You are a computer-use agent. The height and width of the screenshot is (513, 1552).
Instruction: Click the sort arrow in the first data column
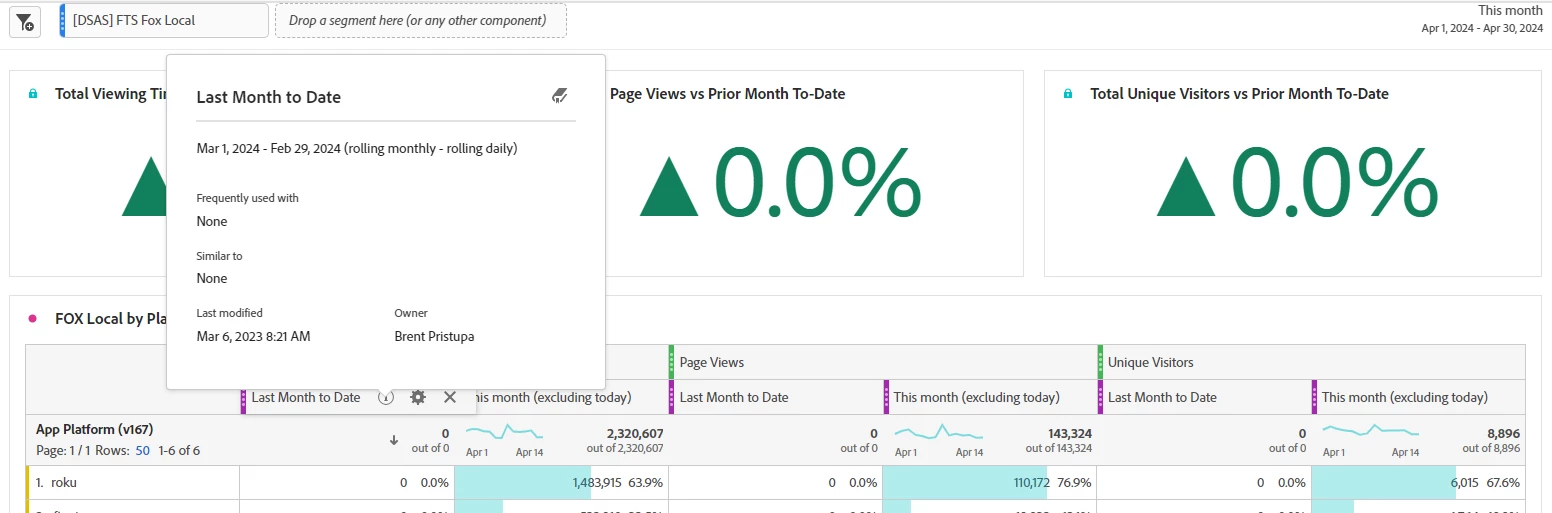(393, 440)
